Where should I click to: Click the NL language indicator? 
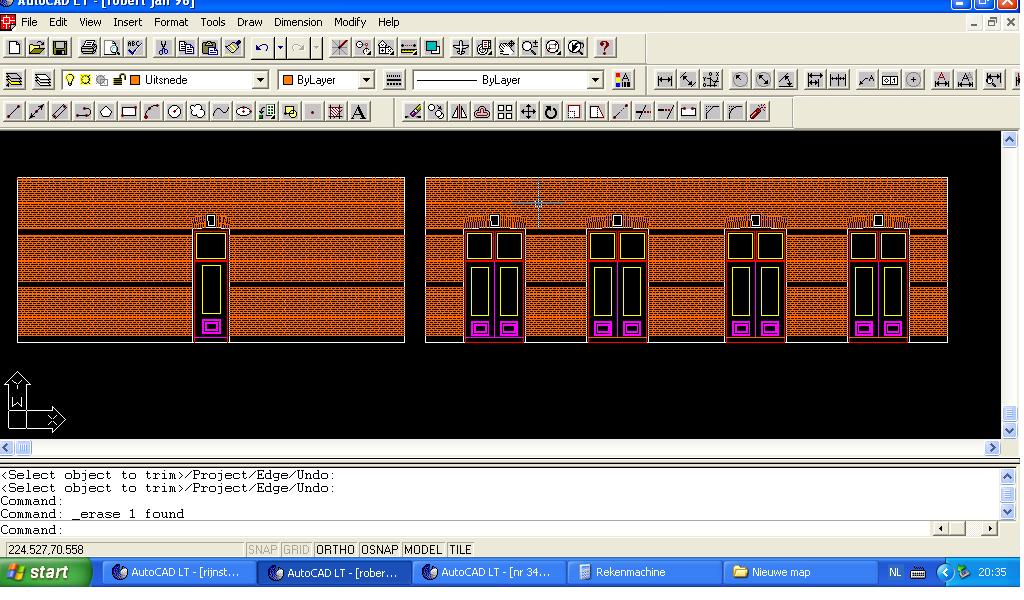point(895,573)
